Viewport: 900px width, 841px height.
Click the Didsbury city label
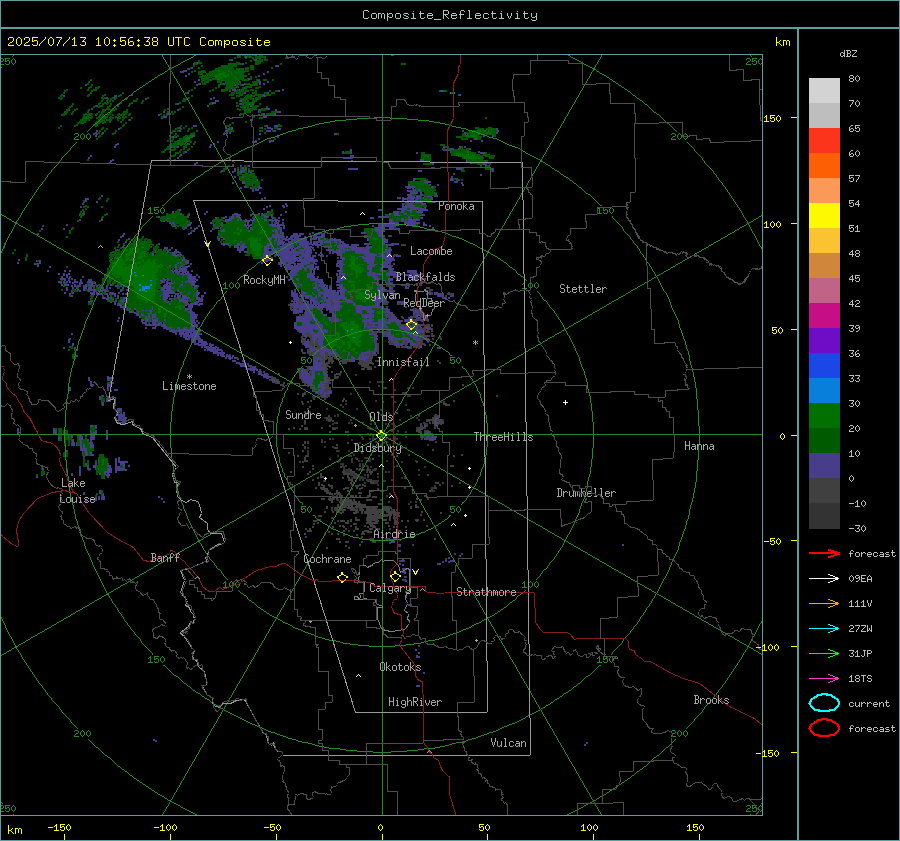tap(377, 448)
